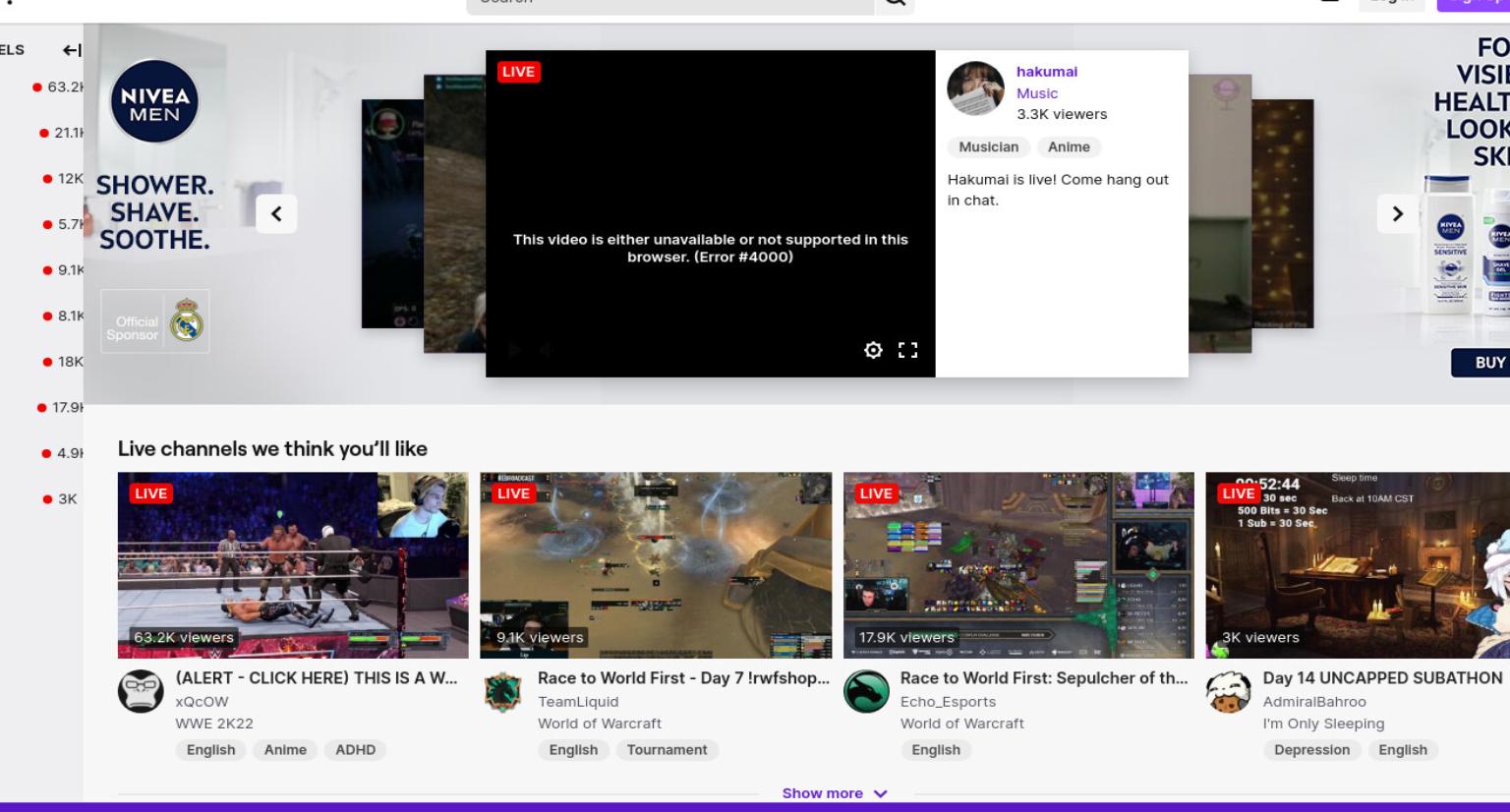This screenshot has height=812, width=1510.
Task: Open player settings gear icon
Action: (x=873, y=350)
